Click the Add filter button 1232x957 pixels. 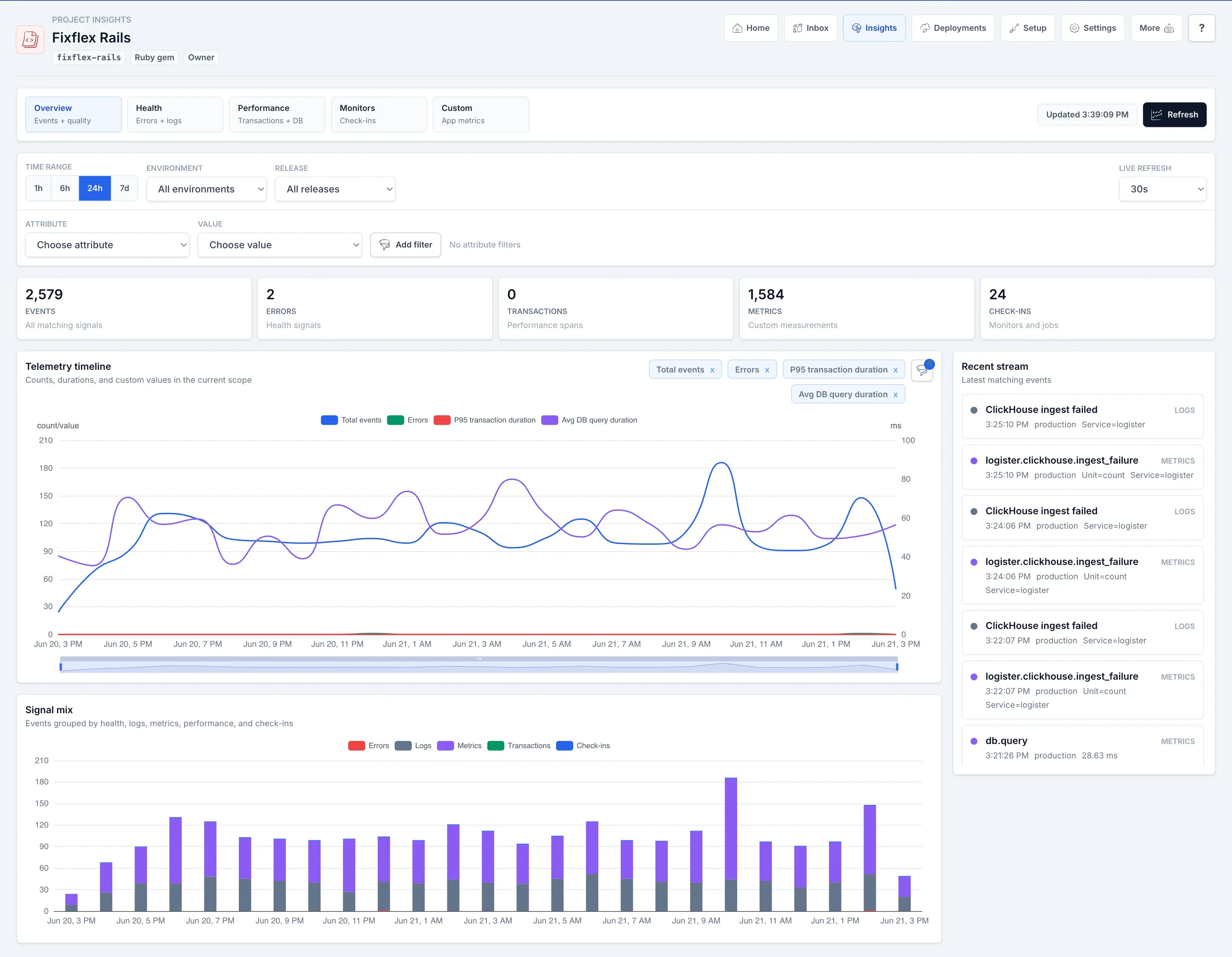tap(406, 245)
